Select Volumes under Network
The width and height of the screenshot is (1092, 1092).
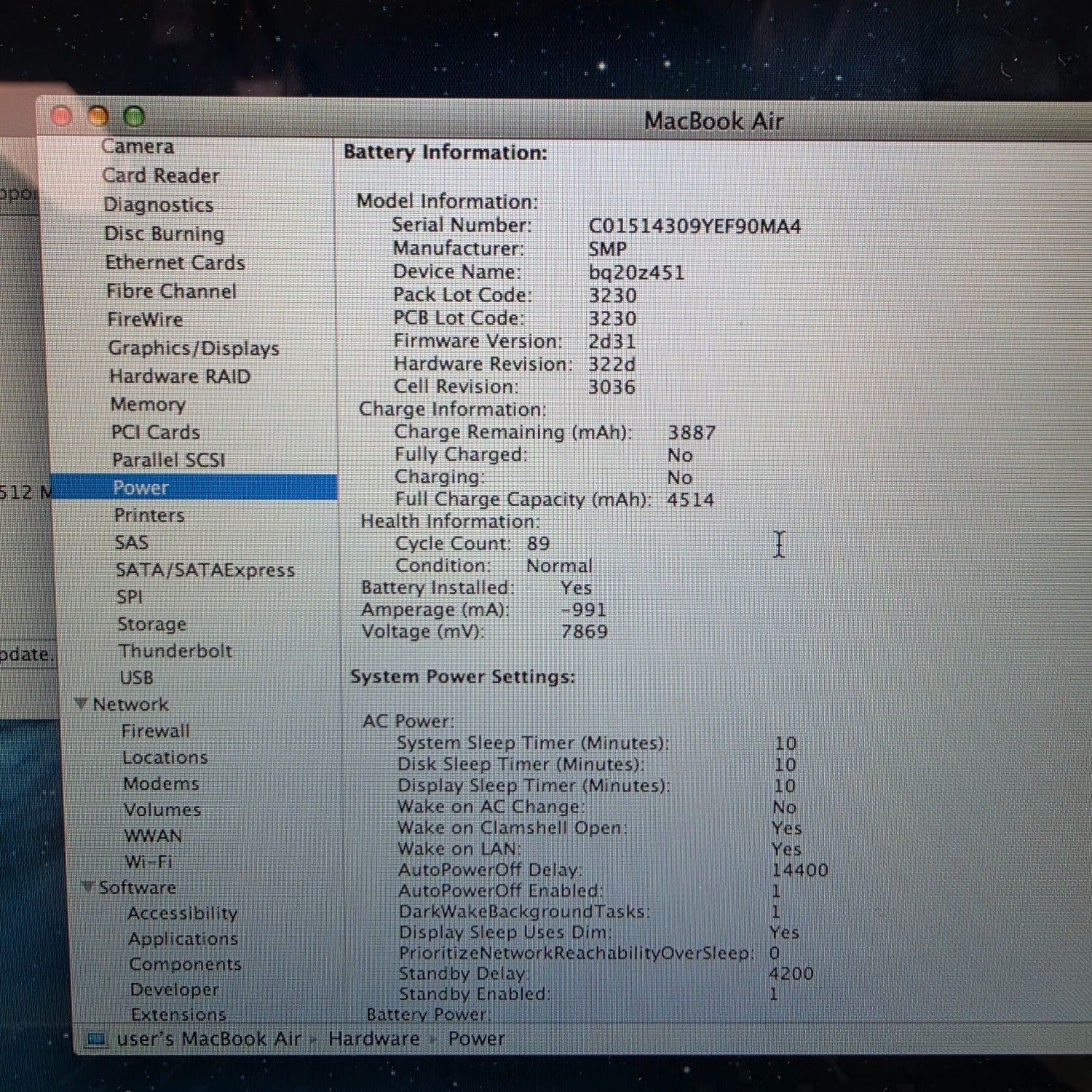tap(162, 810)
